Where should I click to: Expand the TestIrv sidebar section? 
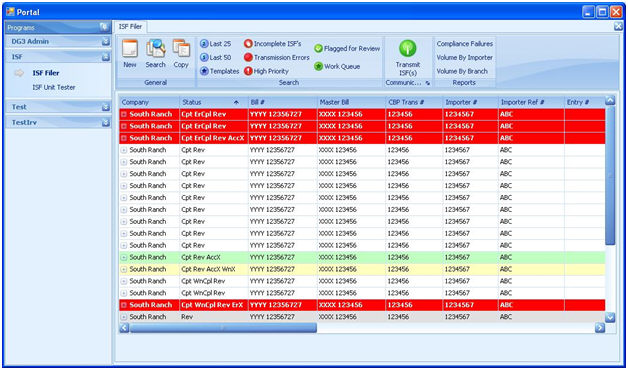(x=106, y=123)
